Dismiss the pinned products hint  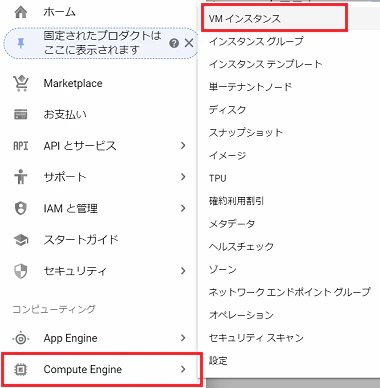coord(189,43)
